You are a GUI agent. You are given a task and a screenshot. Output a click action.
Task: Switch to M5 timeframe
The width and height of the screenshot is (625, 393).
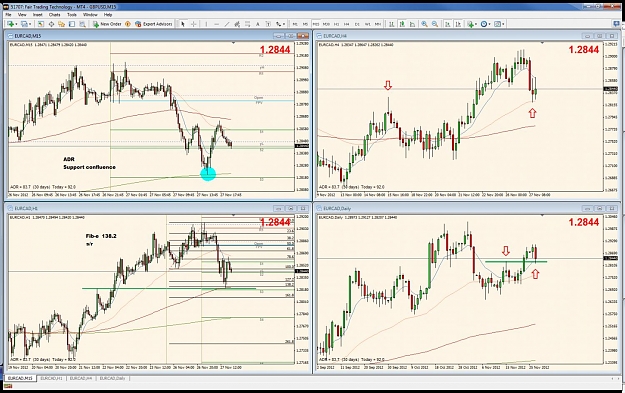point(305,24)
